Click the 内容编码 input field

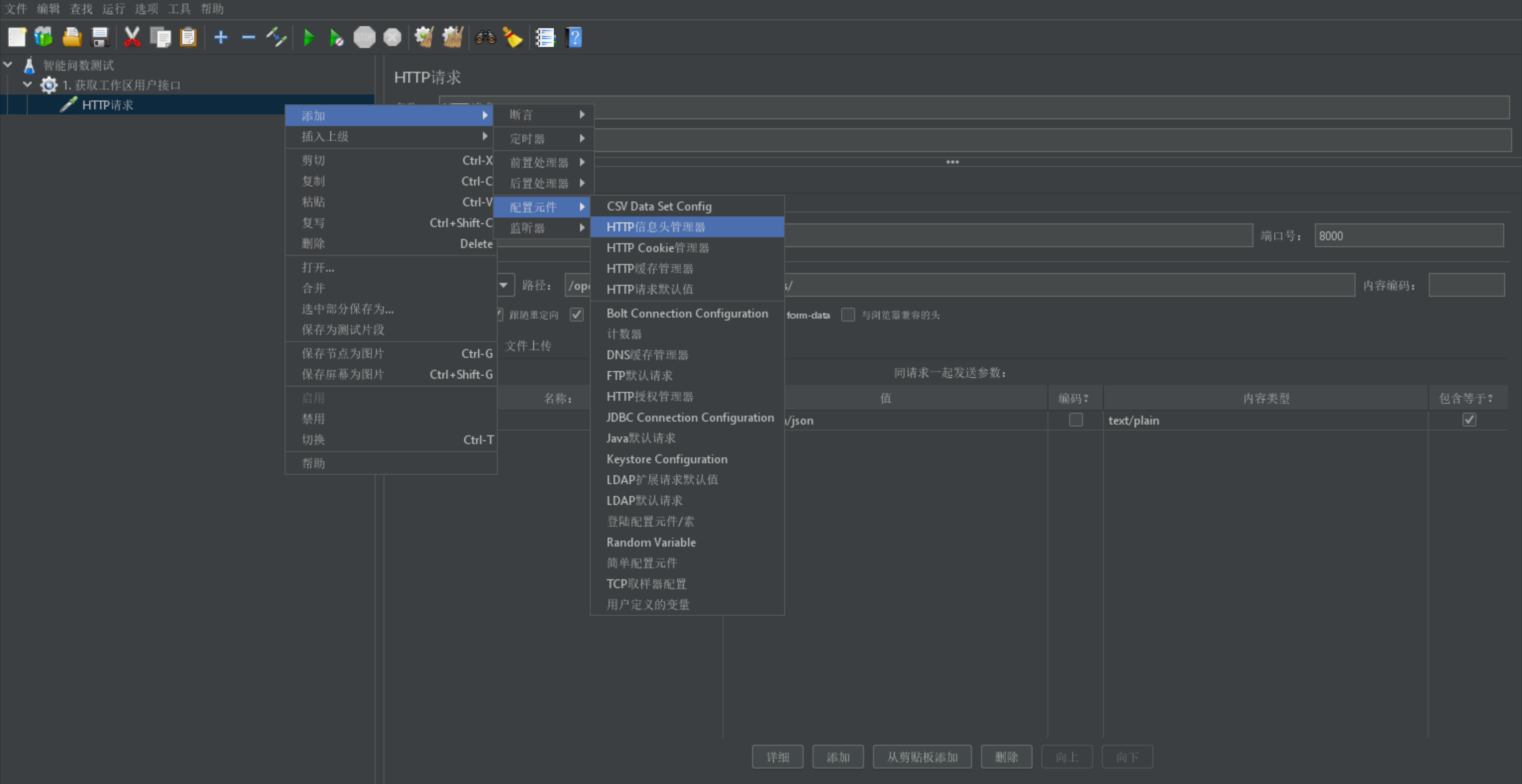1466,285
